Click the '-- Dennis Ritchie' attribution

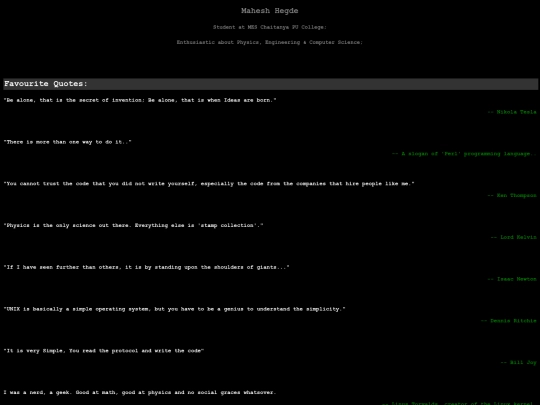pyautogui.click(x=509, y=321)
